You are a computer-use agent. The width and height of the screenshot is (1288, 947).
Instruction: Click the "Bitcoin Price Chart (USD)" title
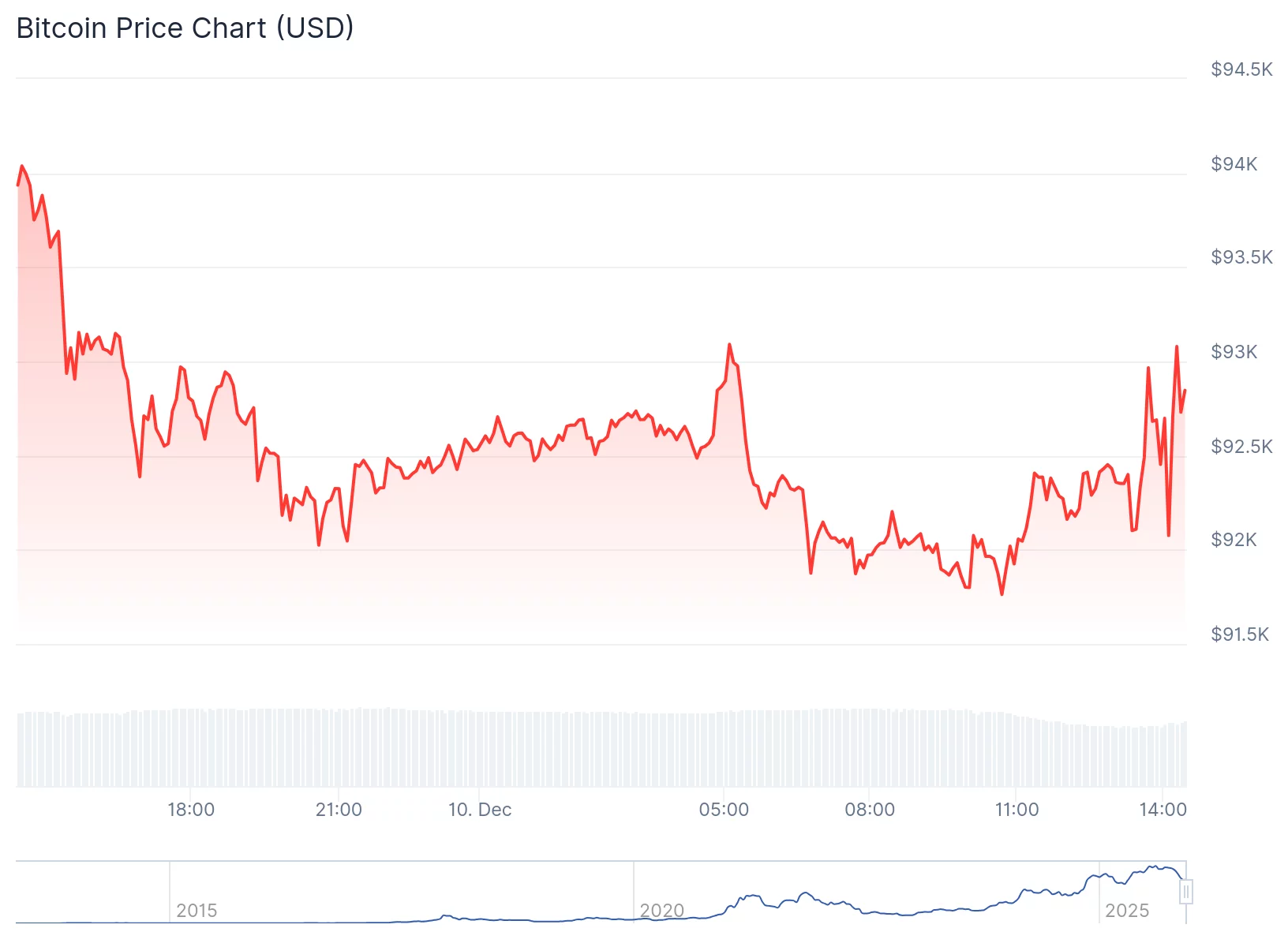pyautogui.click(x=185, y=28)
